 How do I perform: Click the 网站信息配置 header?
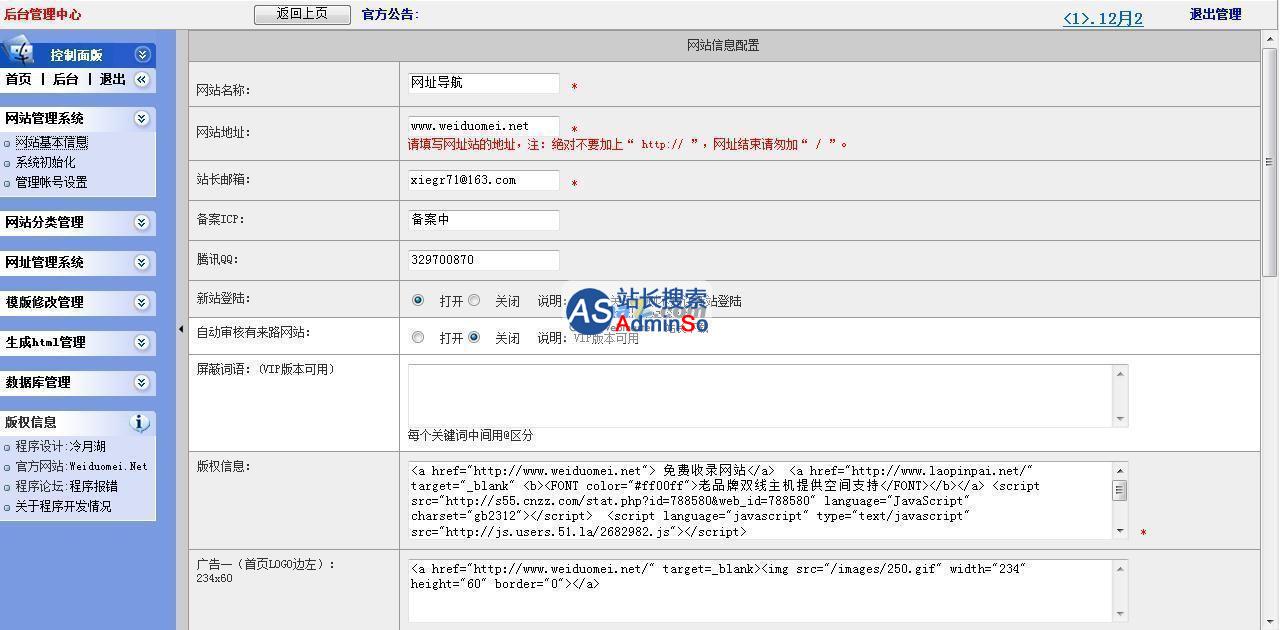point(723,45)
